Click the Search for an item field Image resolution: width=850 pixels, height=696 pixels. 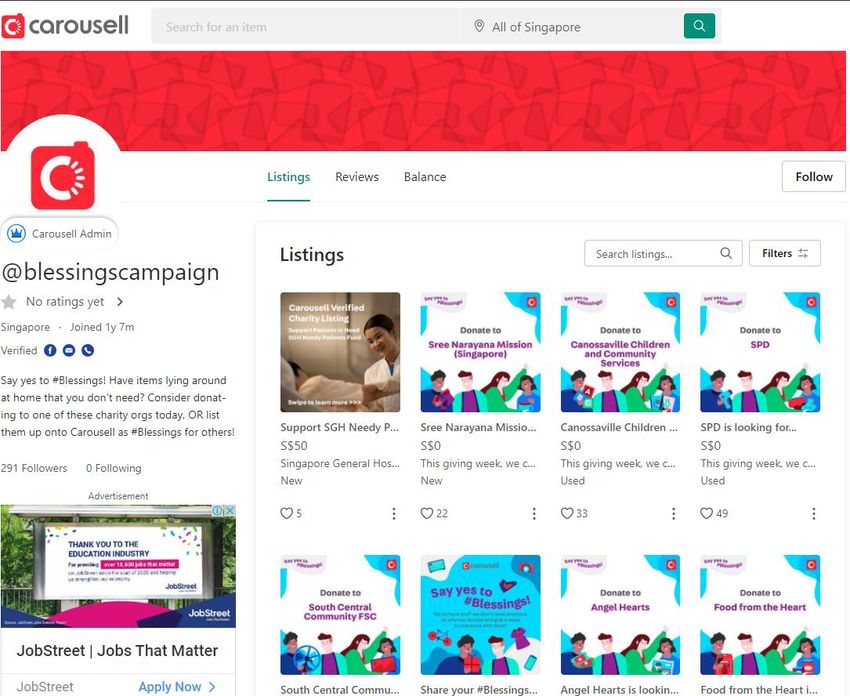305,26
